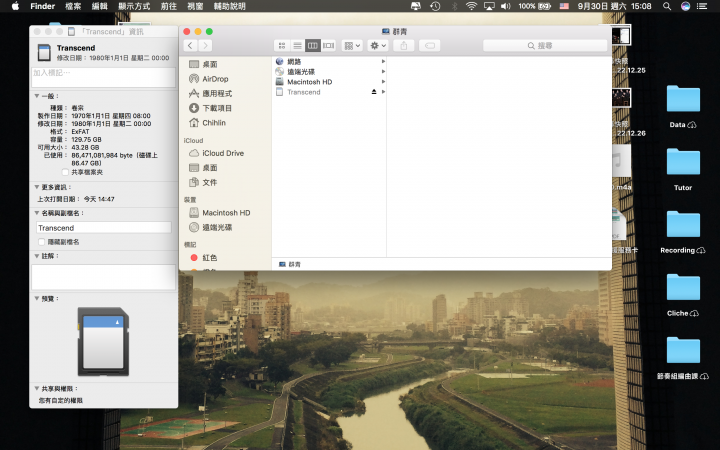Switch Finder to list view
Screen dimensions: 720x450
[298, 45]
